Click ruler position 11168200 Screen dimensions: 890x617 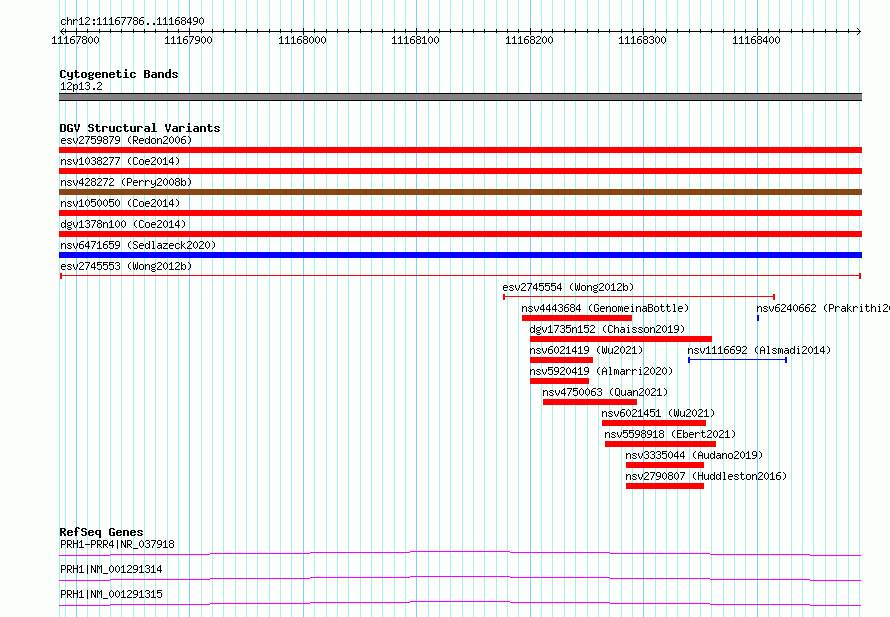(x=529, y=40)
